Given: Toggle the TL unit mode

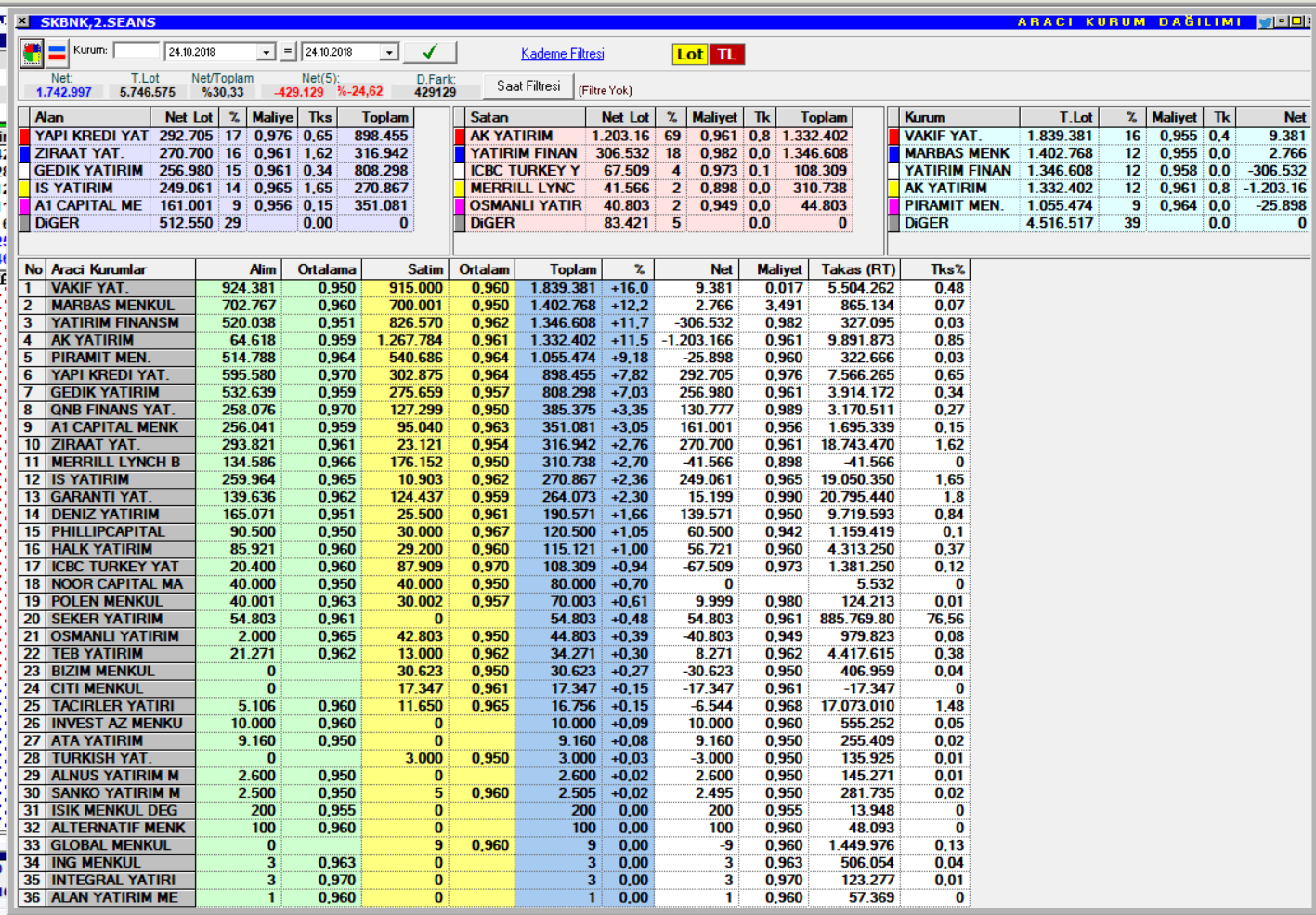Looking at the screenshot, I should tap(726, 54).
